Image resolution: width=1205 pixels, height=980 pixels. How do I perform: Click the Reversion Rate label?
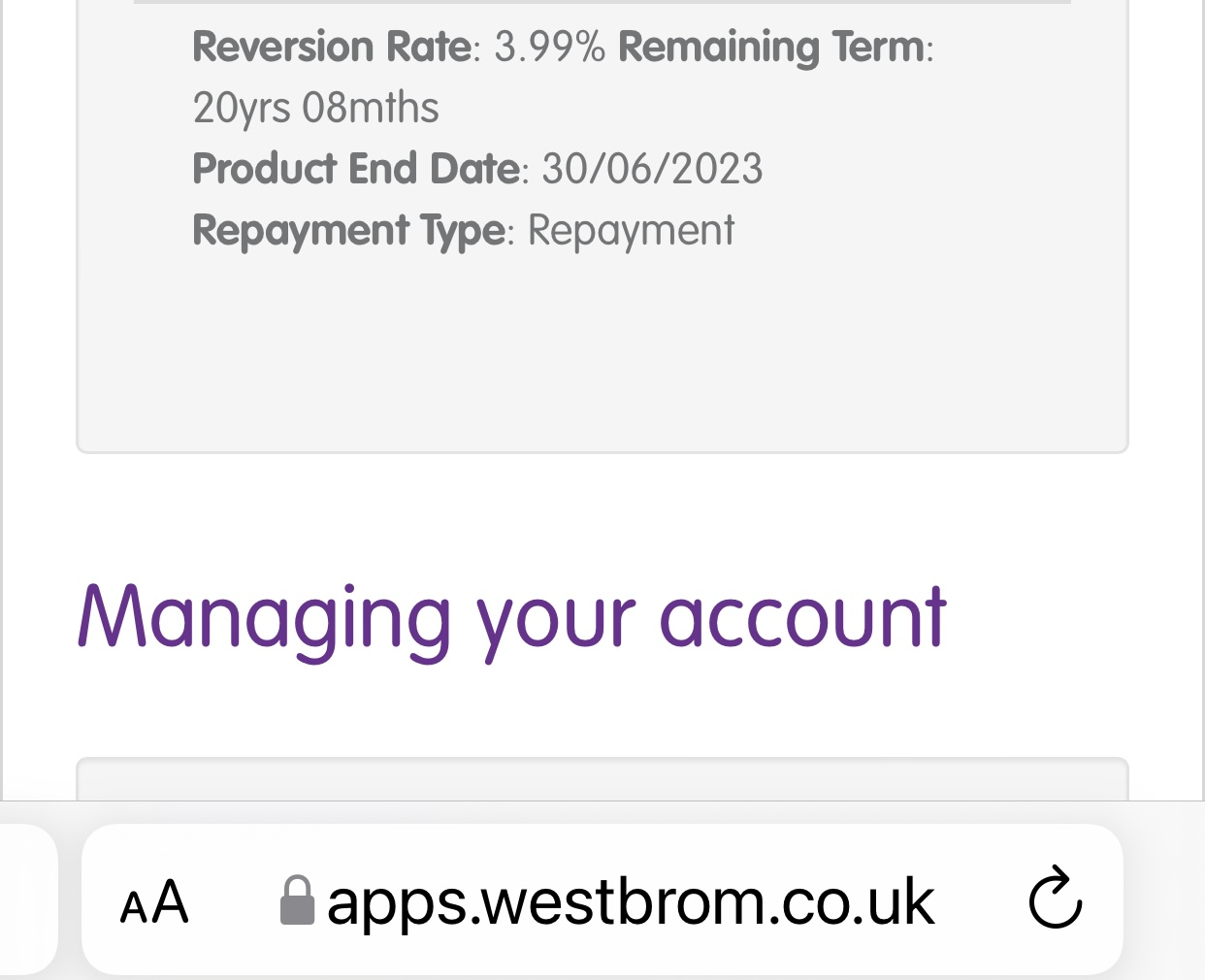pos(332,47)
